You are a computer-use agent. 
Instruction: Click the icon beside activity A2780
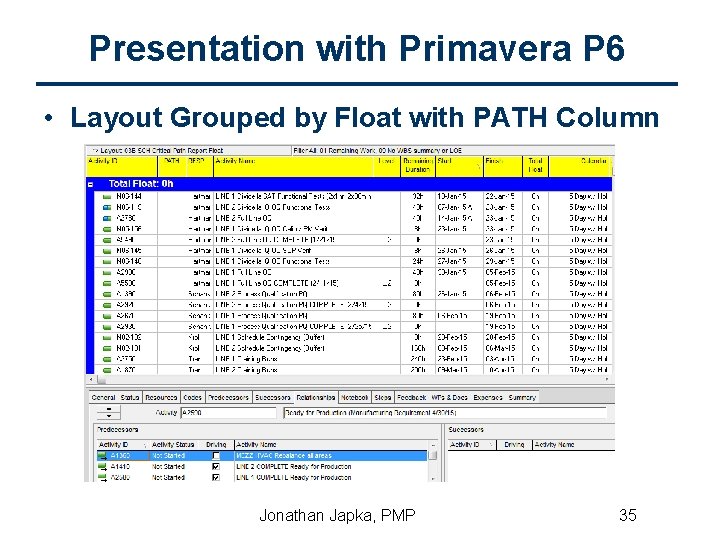107,219
